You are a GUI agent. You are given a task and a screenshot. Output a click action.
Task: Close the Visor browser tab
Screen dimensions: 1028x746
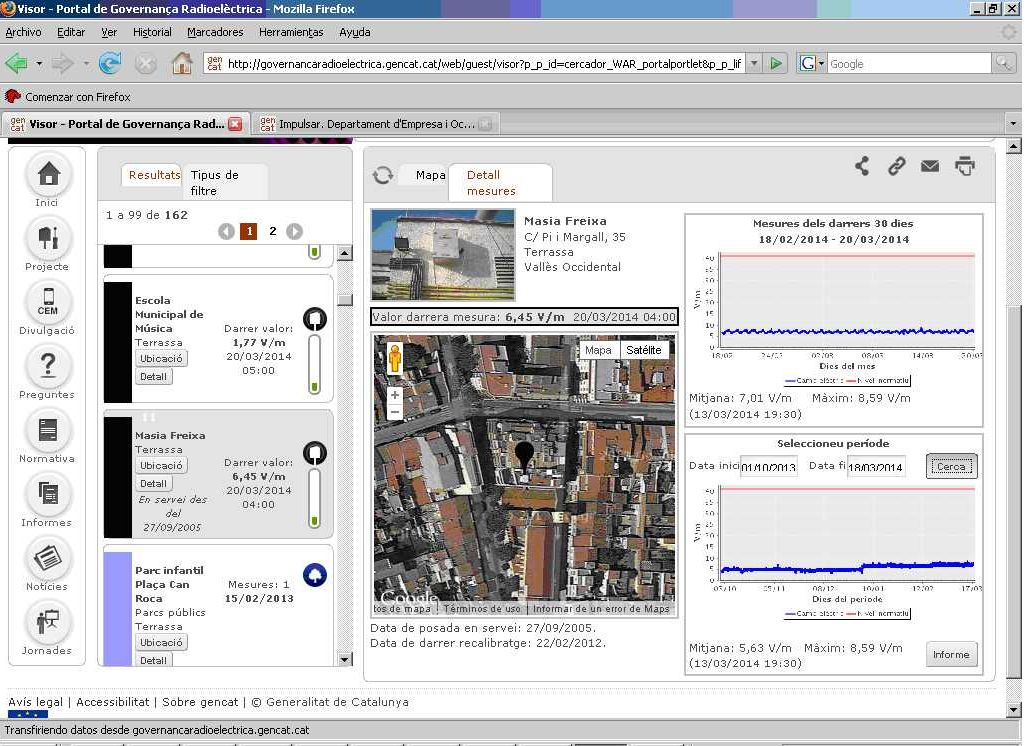click(x=235, y=124)
